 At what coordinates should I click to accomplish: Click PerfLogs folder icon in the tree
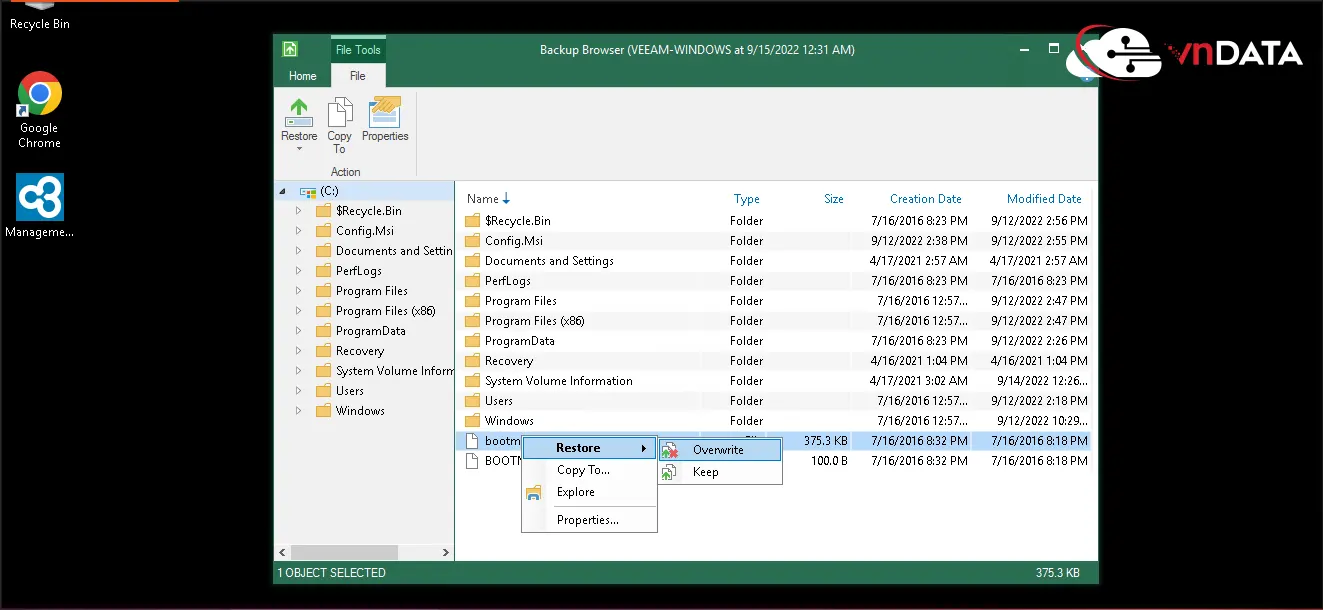(323, 271)
